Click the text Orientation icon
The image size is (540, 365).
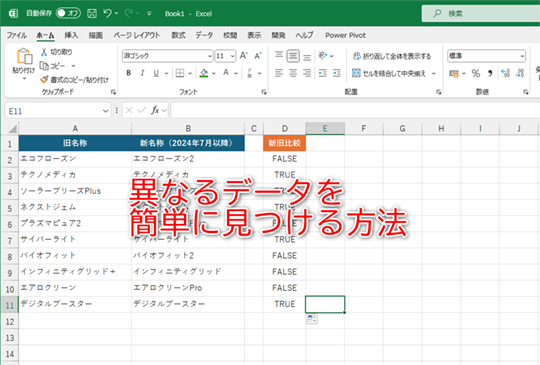point(323,55)
